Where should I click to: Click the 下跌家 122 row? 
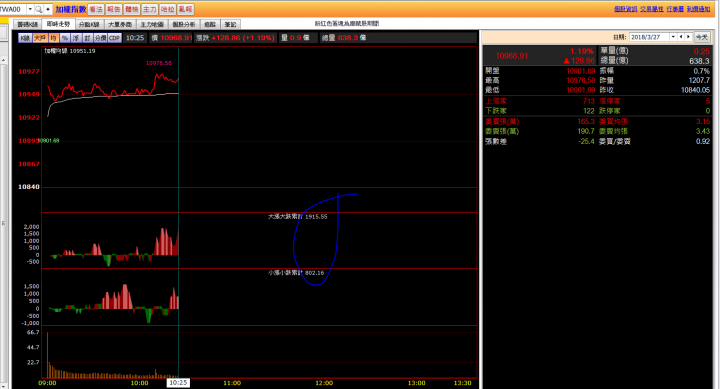point(540,111)
